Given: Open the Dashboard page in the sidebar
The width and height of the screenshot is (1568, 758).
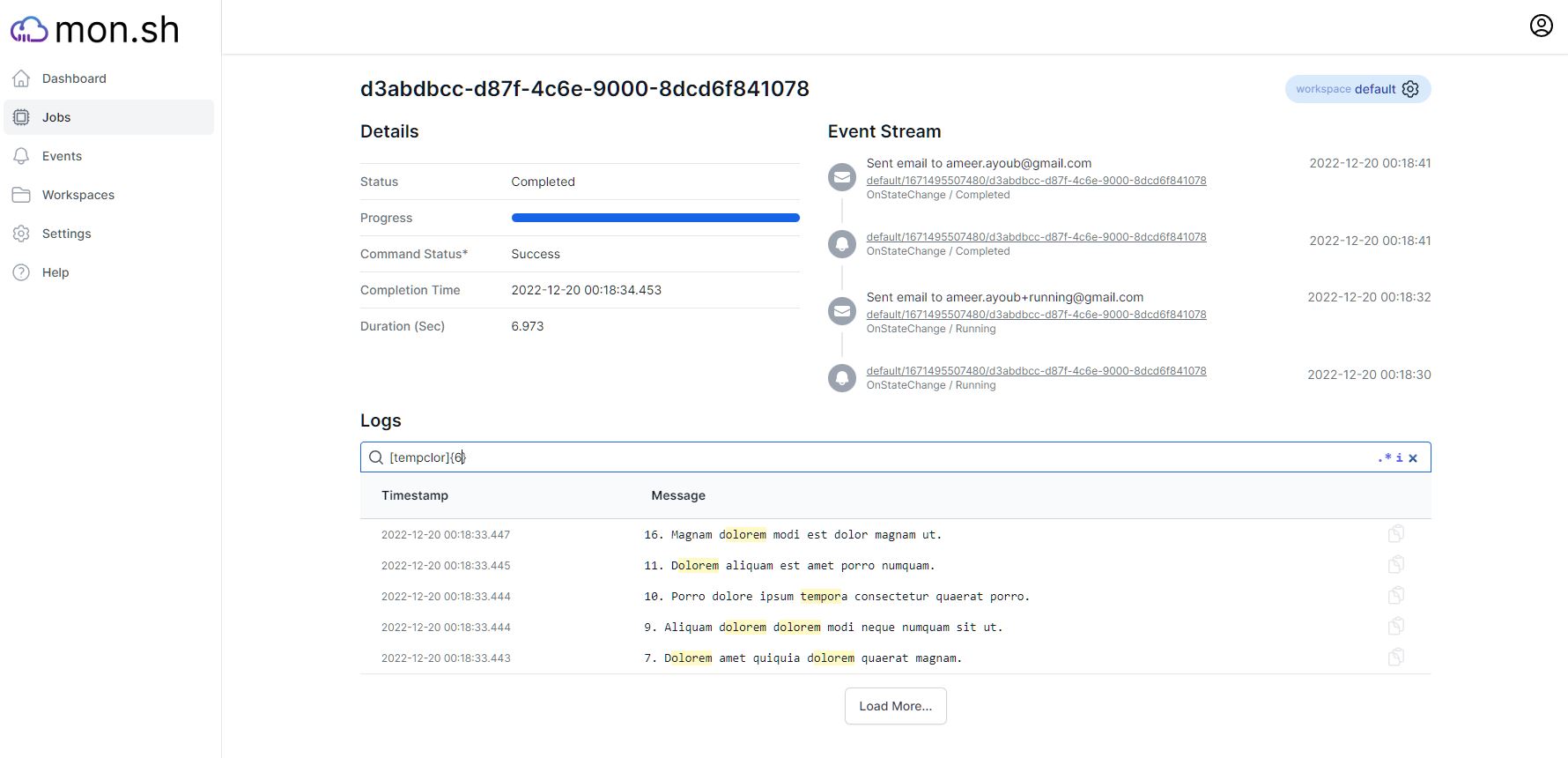Looking at the screenshot, I should point(74,78).
